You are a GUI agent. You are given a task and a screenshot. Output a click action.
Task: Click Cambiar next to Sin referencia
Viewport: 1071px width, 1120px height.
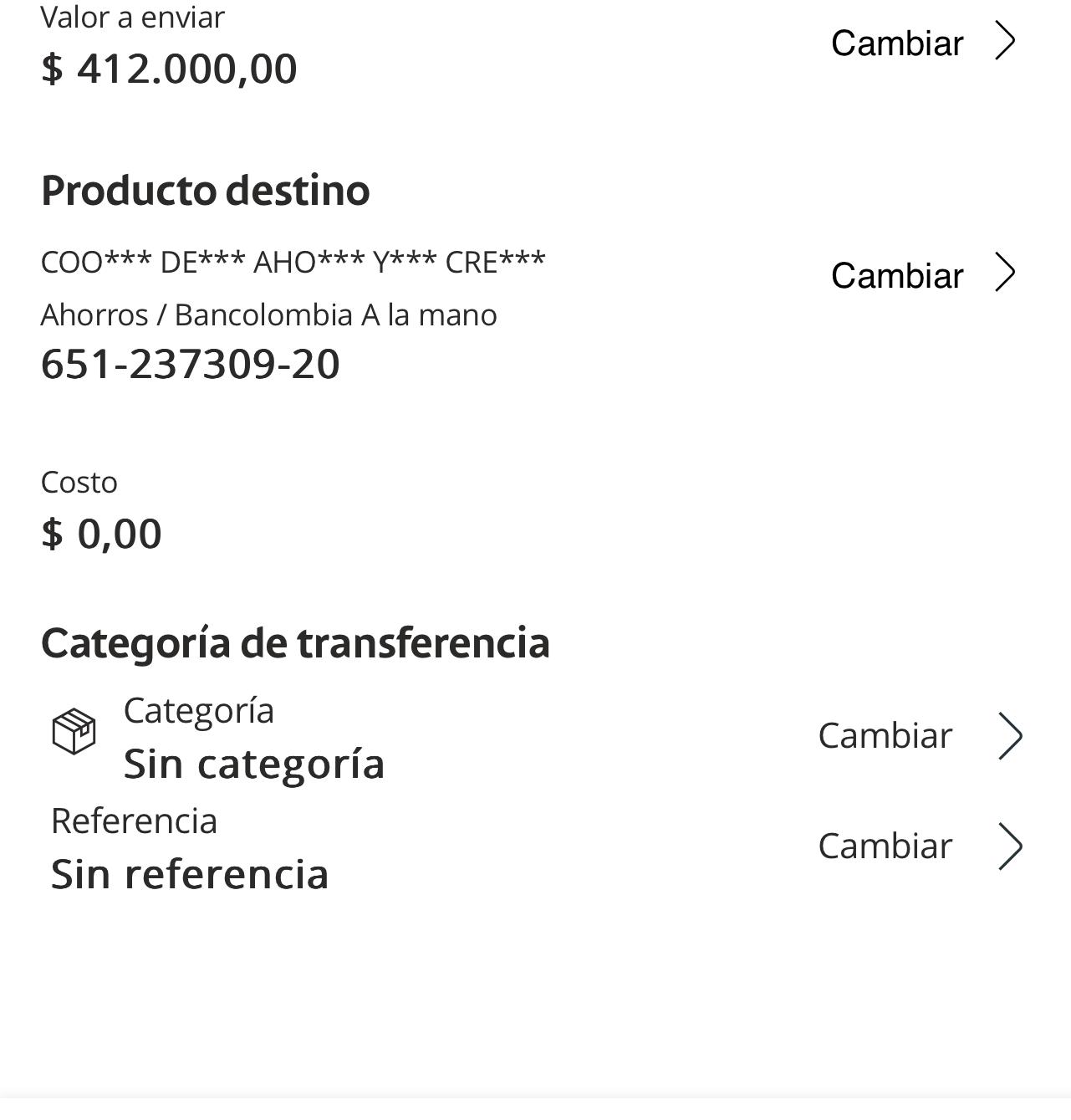pyautogui.click(x=885, y=846)
